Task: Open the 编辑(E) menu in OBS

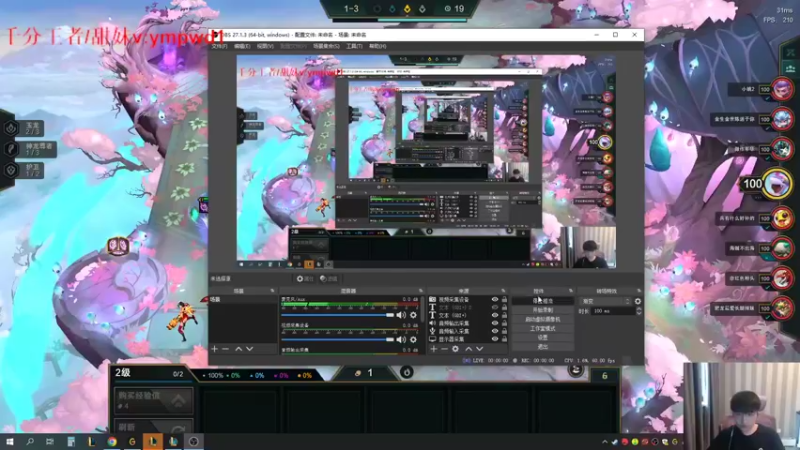Action: 242,46
